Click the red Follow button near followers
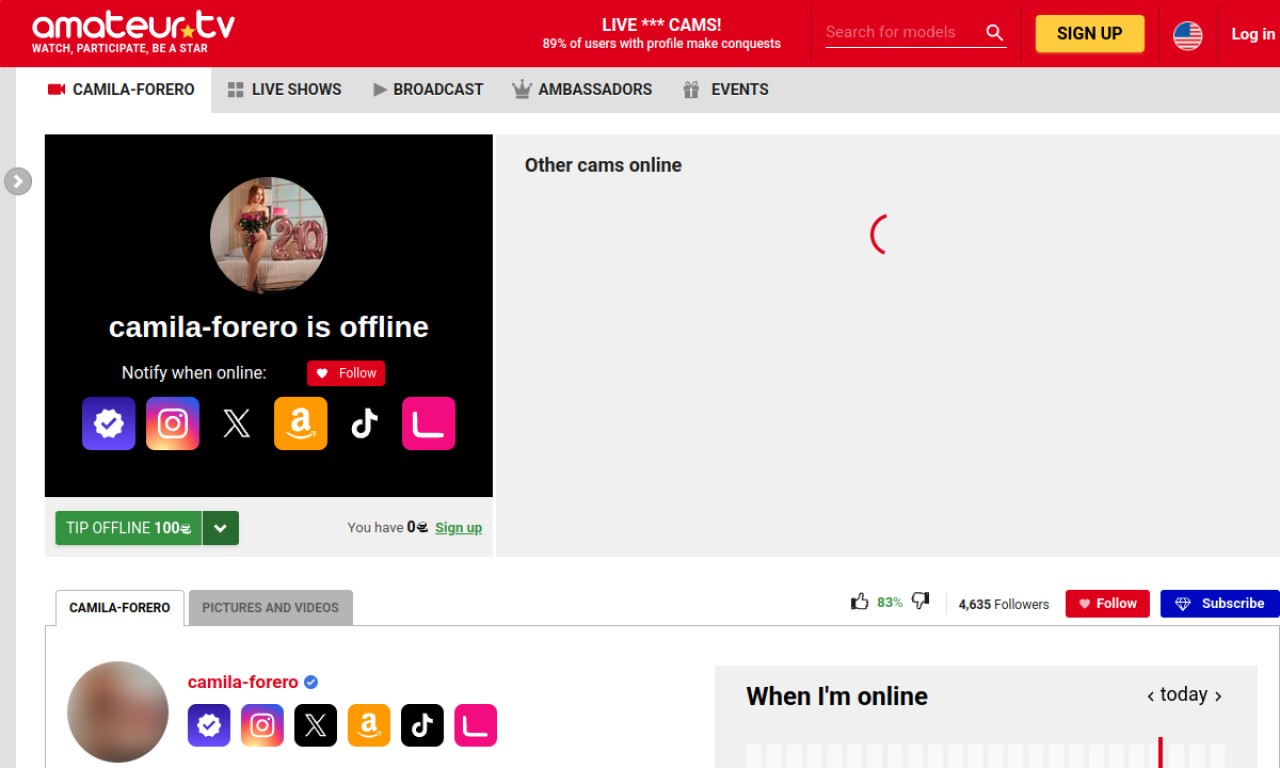The width and height of the screenshot is (1280, 768). click(1108, 604)
